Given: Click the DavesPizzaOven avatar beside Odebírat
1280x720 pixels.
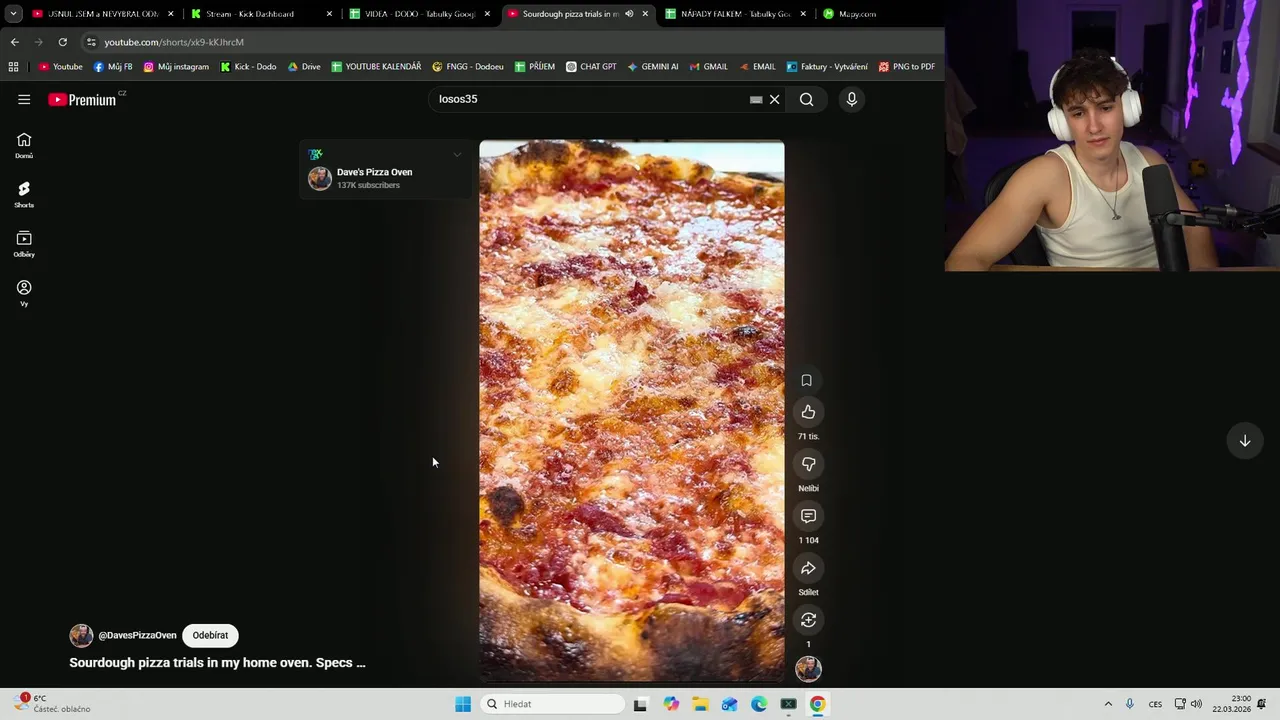Looking at the screenshot, I should click(x=81, y=635).
